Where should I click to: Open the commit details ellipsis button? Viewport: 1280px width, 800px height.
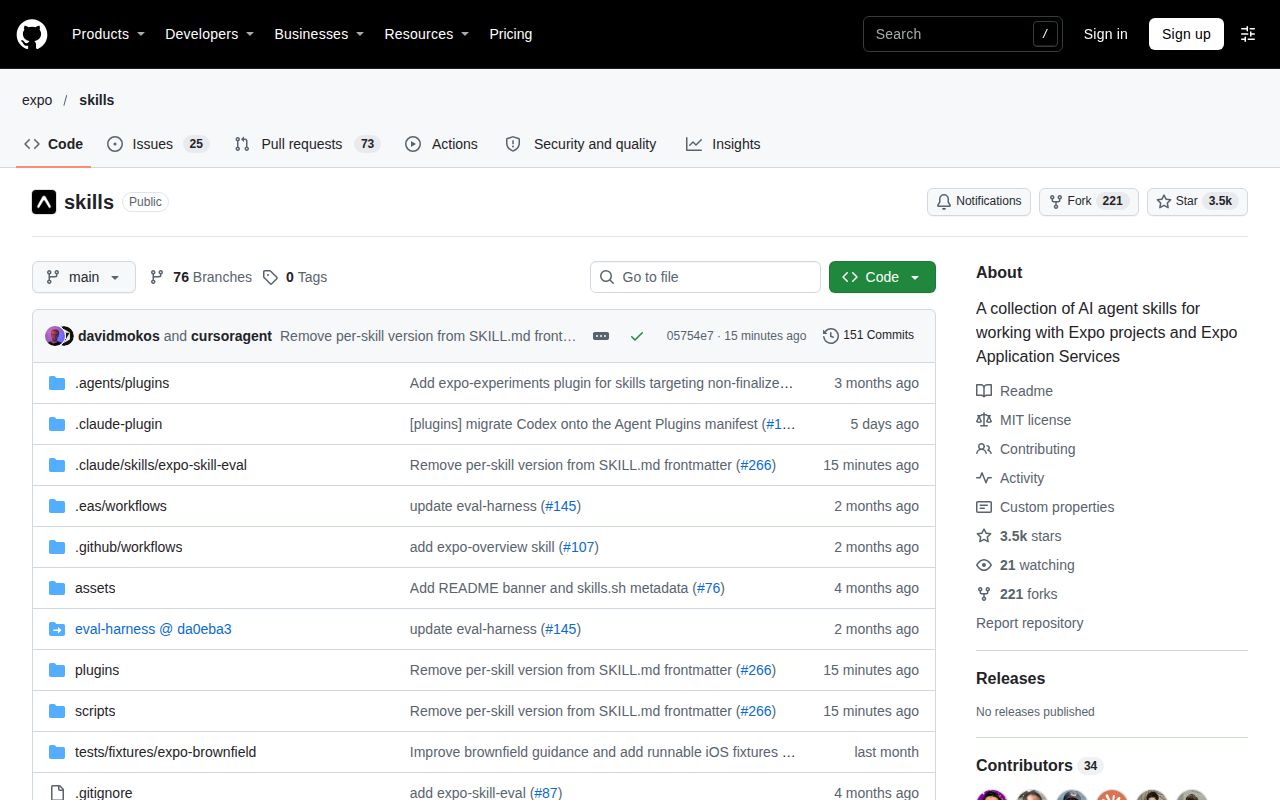601,336
